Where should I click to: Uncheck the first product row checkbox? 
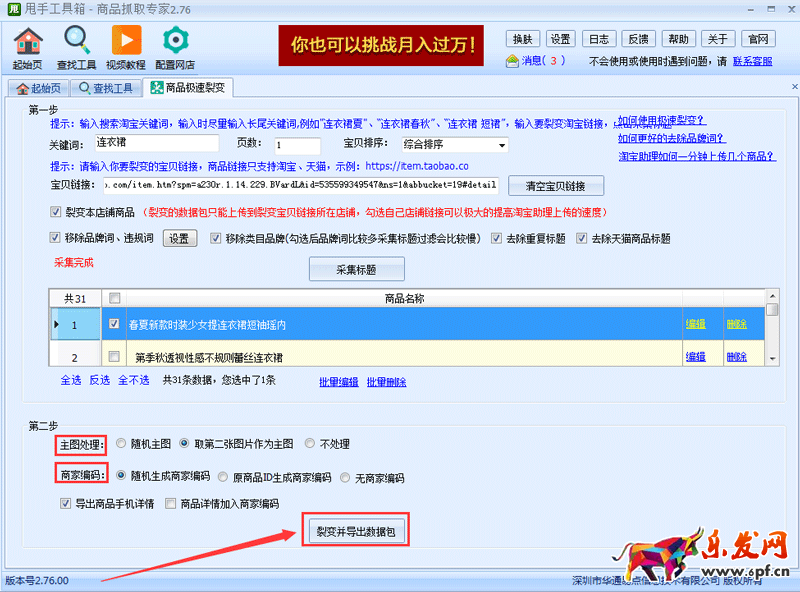[114, 324]
